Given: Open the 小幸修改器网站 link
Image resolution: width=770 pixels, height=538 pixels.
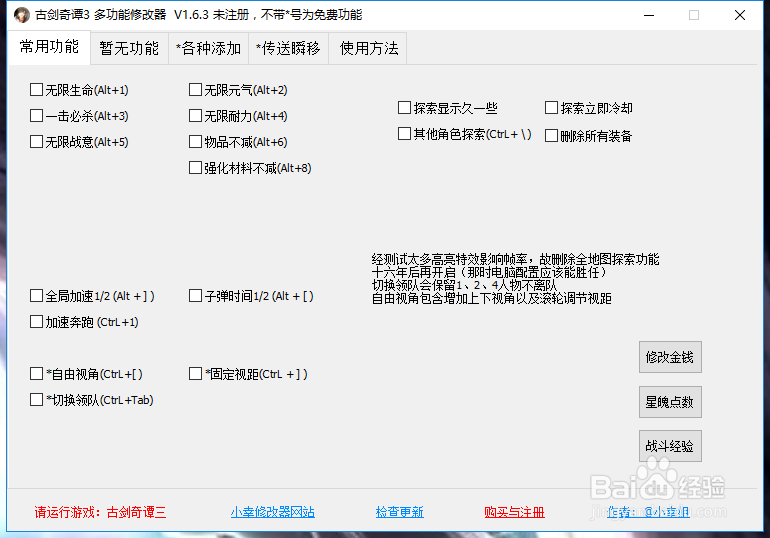Looking at the screenshot, I should pyautogui.click(x=273, y=512).
